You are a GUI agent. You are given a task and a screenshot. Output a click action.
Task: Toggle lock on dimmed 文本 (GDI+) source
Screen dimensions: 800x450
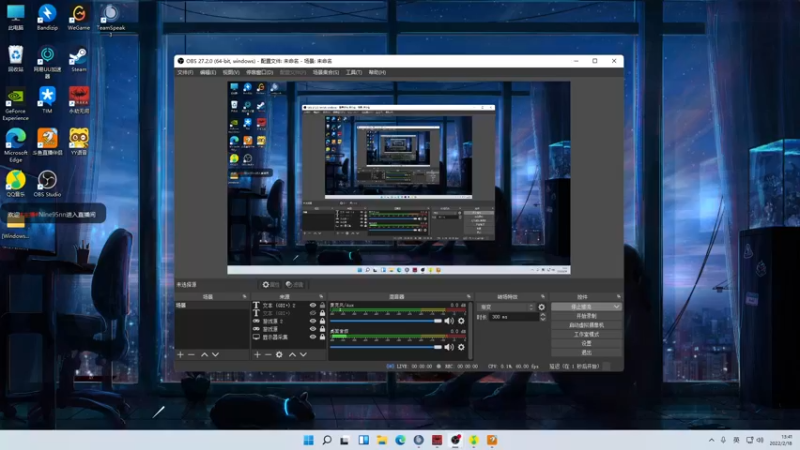[322, 313]
